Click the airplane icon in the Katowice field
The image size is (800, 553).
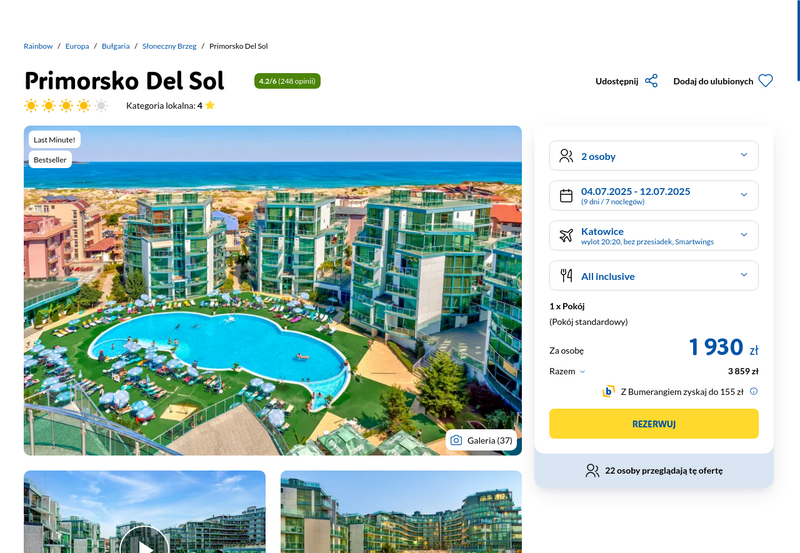(566, 235)
